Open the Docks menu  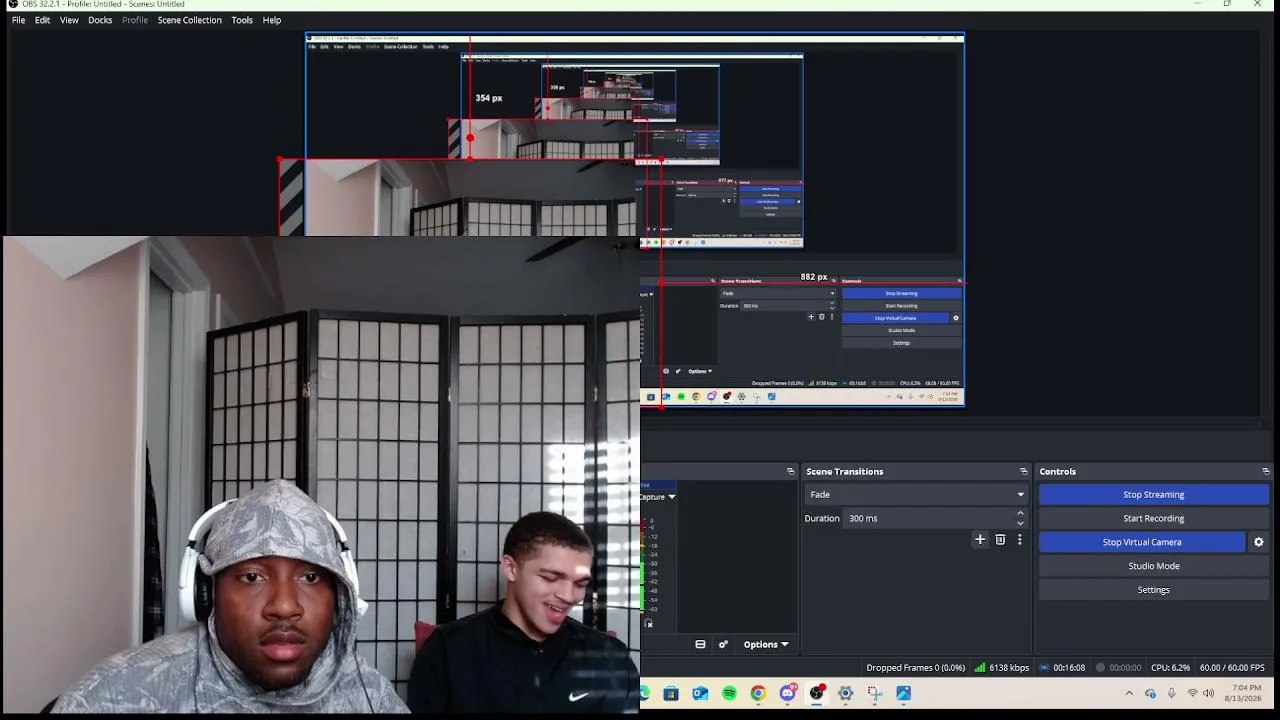click(x=100, y=20)
